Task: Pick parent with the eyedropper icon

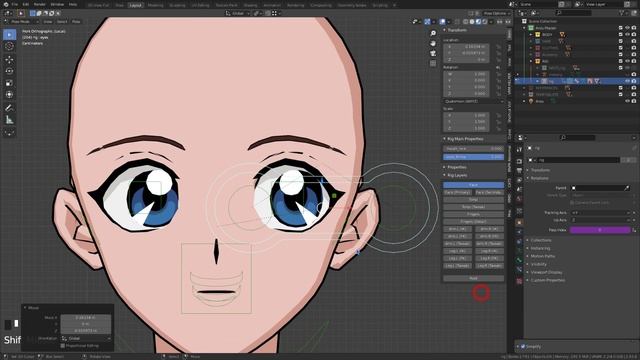Action: (627, 188)
